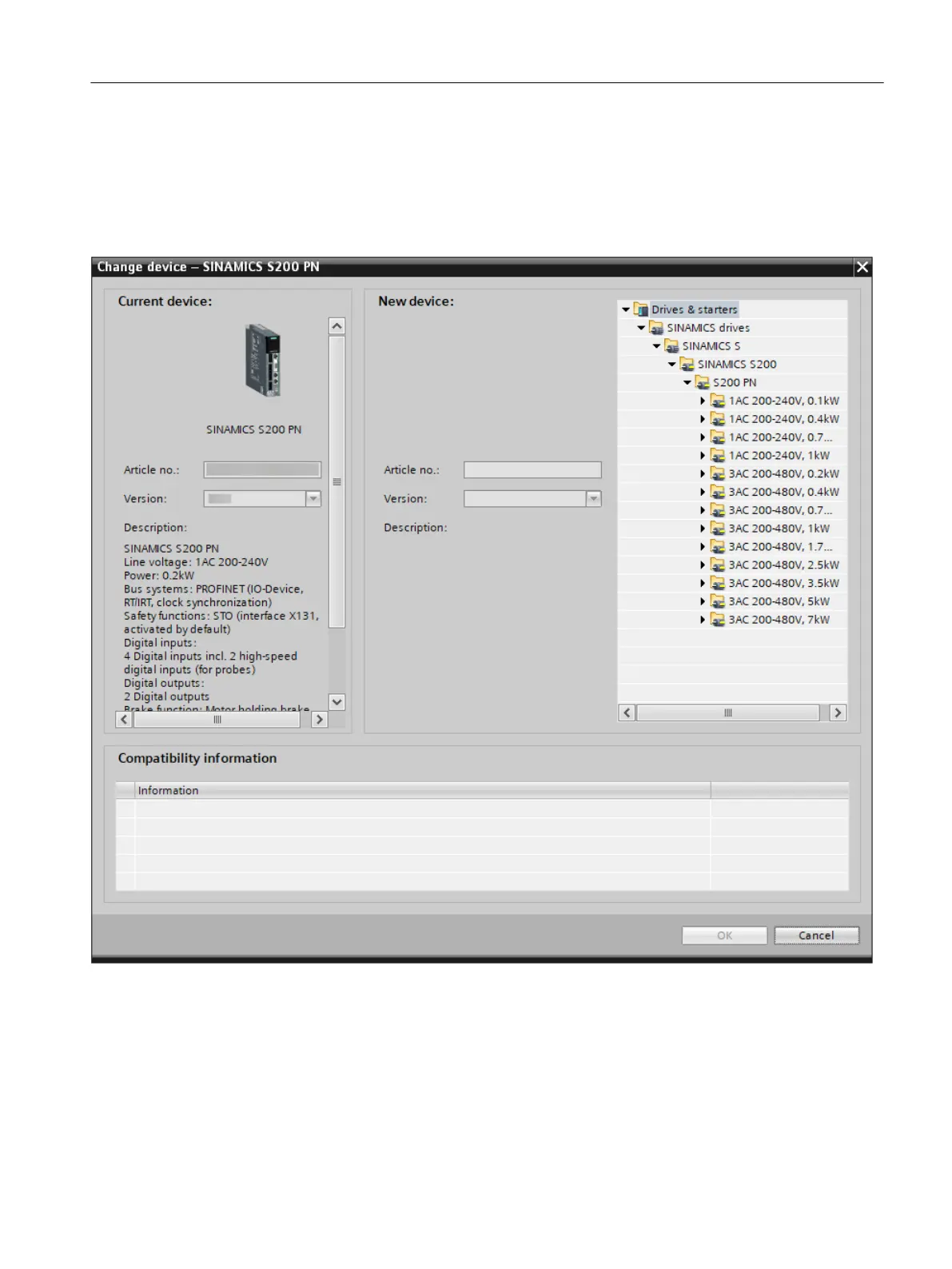Select the 3AC 200-480V, 2.5kW entry
The height and width of the screenshot is (1269, 952).
click(x=784, y=565)
